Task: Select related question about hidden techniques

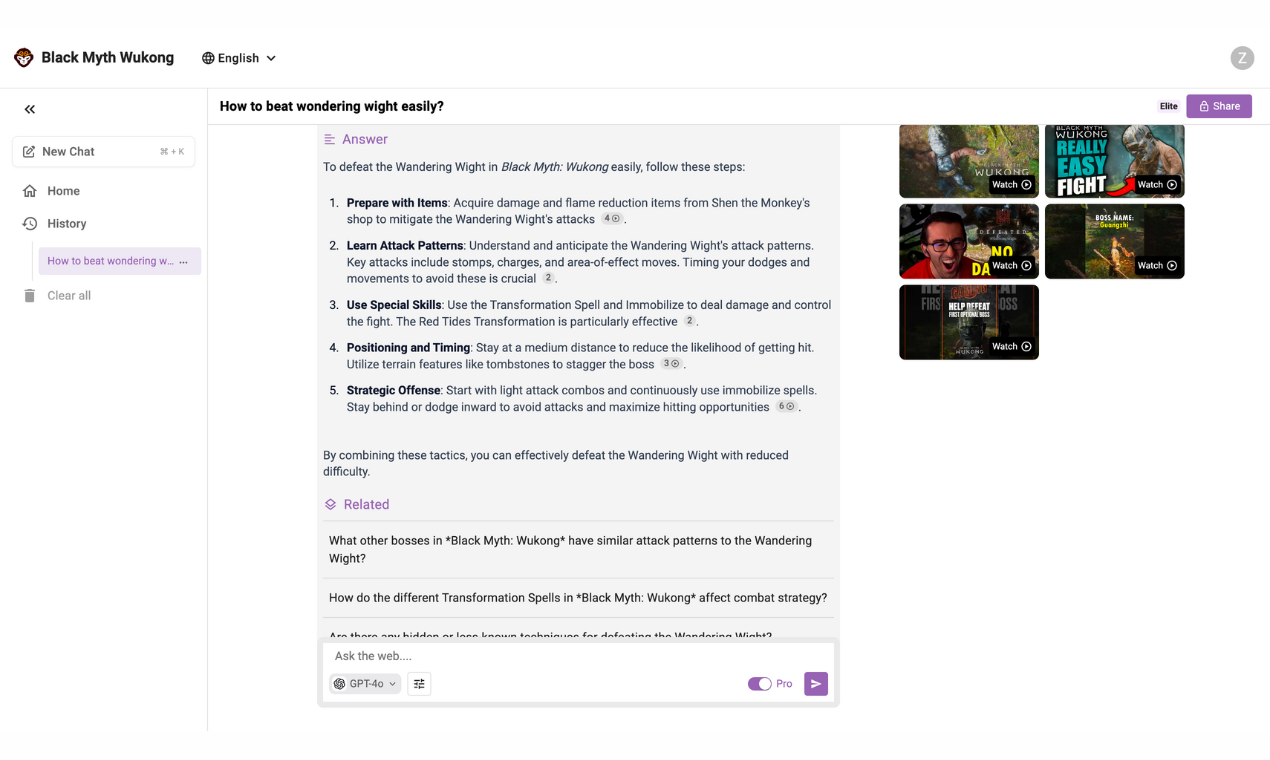Action: (578, 632)
